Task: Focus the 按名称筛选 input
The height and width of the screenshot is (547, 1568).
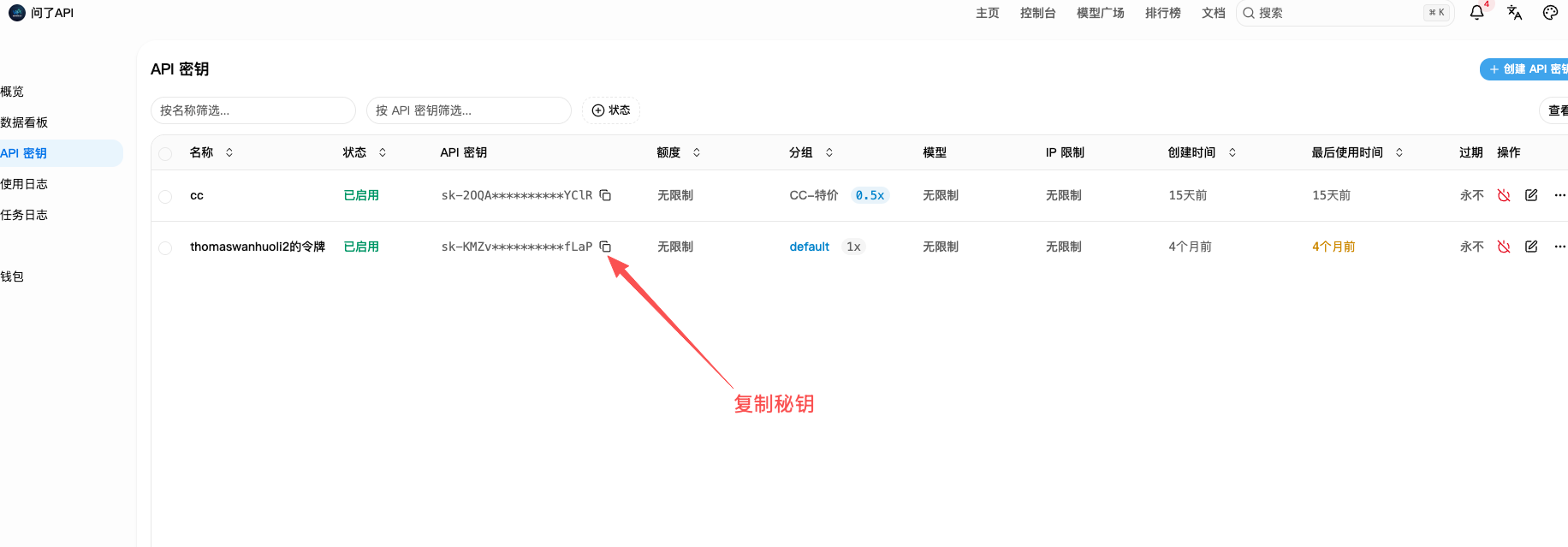Action: pos(253,110)
